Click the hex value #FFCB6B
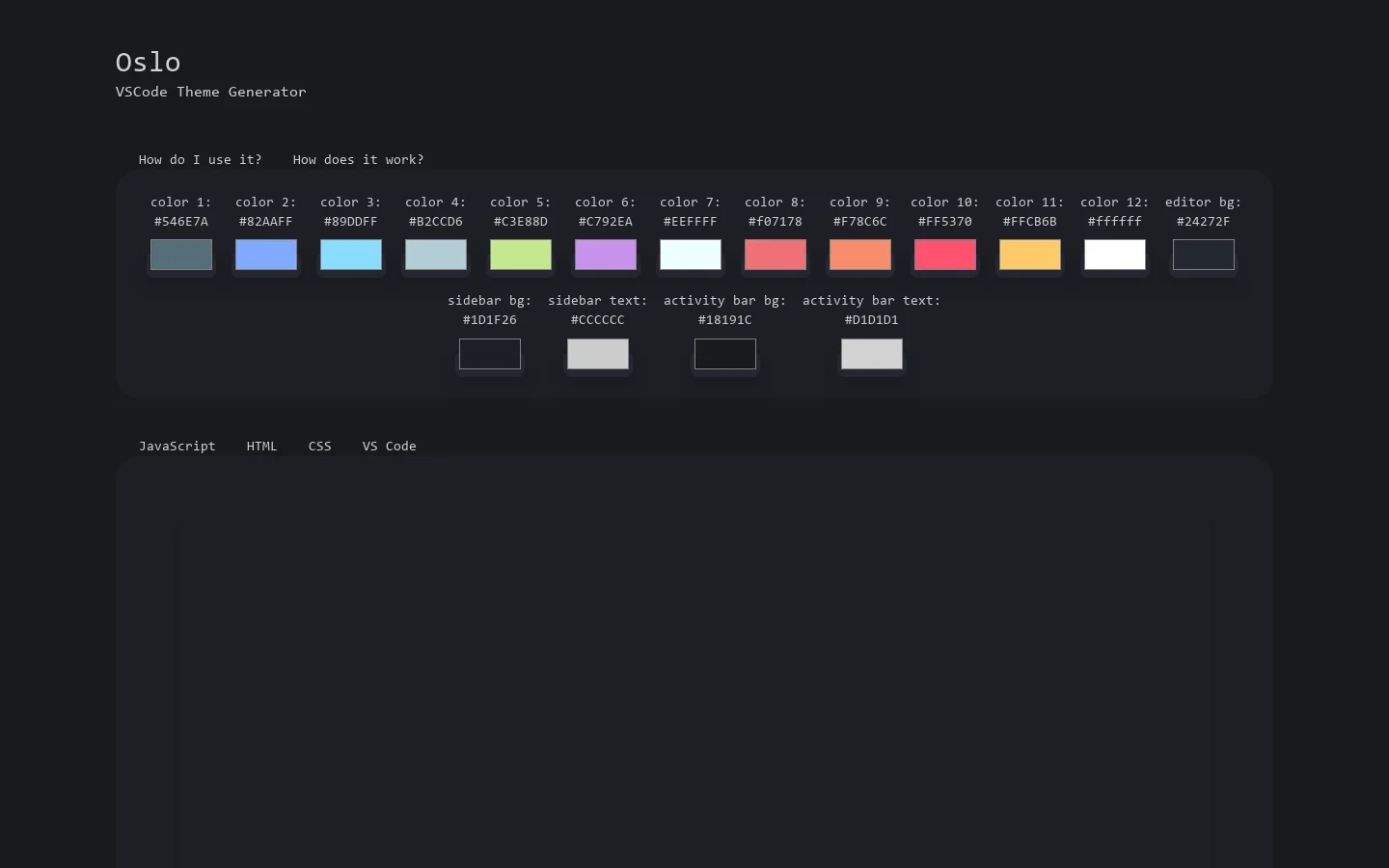The image size is (1389, 868). [1030, 221]
